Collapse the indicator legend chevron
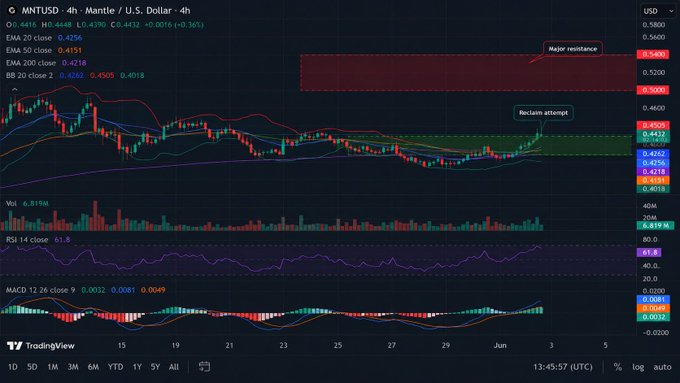The height and width of the screenshot is (383, 680). coord(15,89)
